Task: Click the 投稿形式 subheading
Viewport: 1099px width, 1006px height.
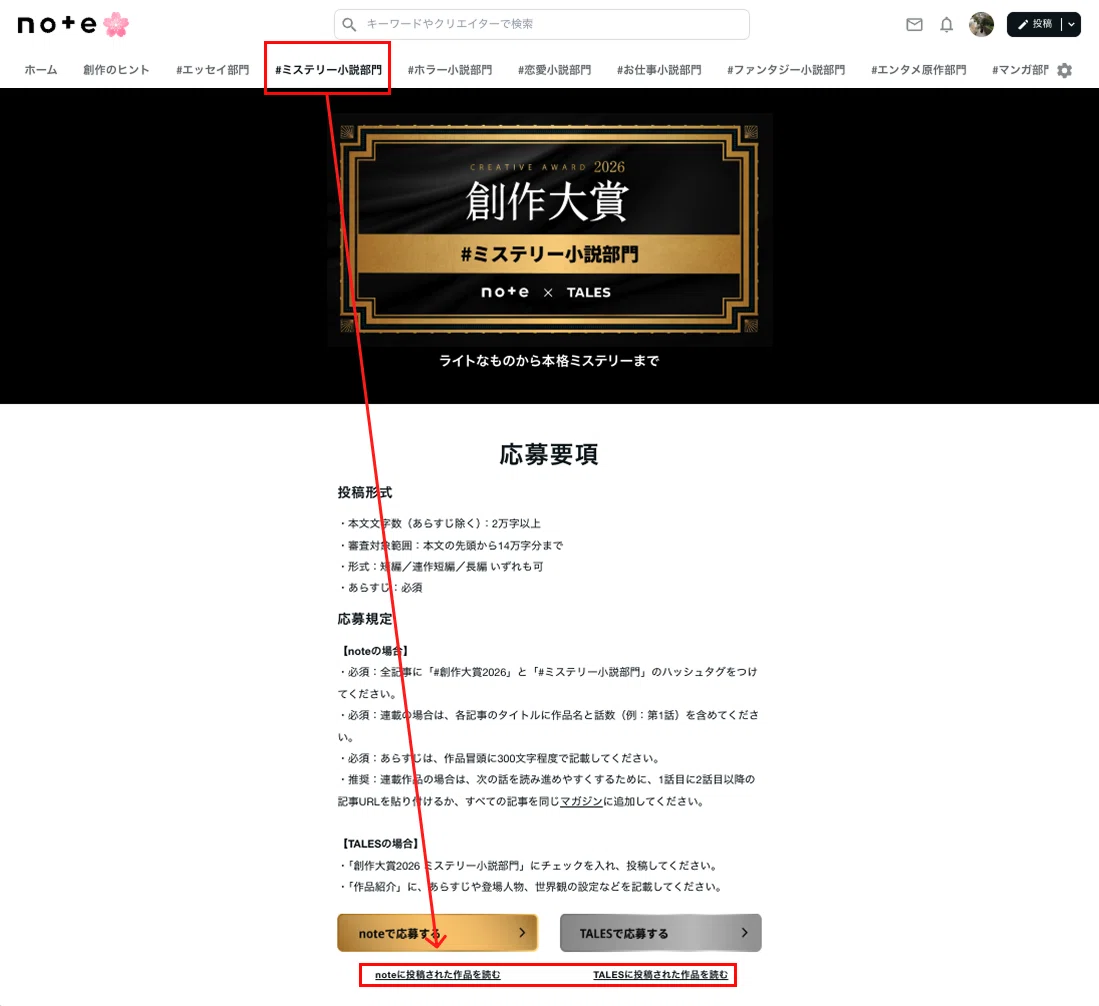Action: pos(364,493)
